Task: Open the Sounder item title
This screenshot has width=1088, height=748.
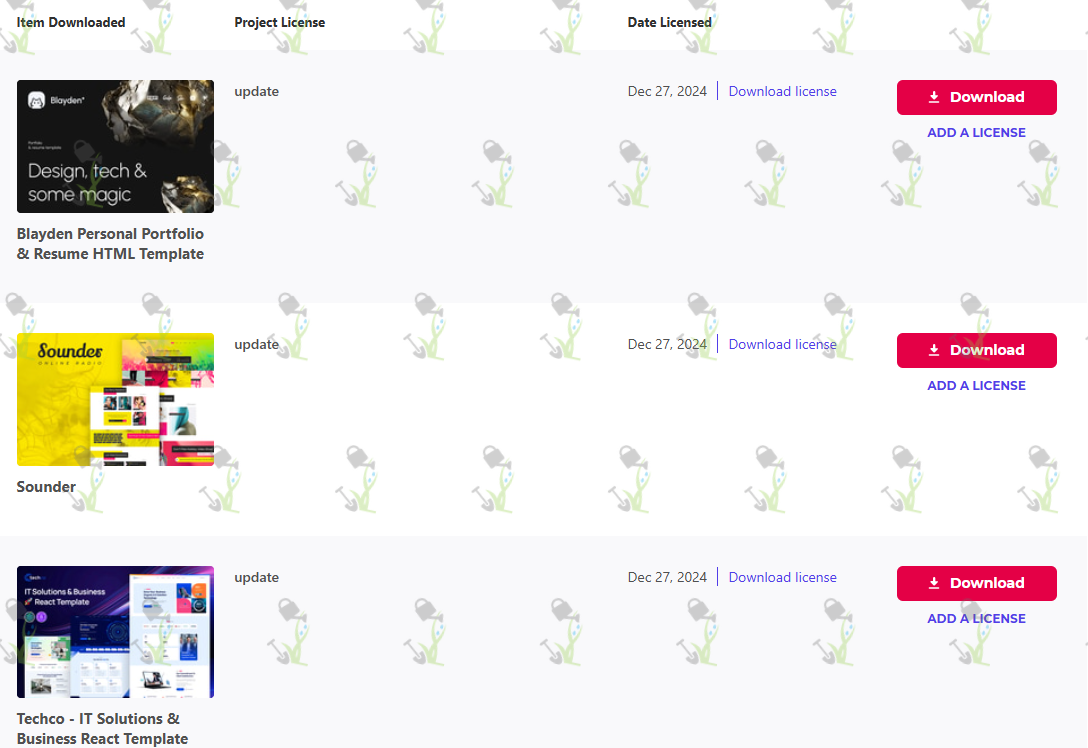Action: pyautogui.click(x=46, y=487)
